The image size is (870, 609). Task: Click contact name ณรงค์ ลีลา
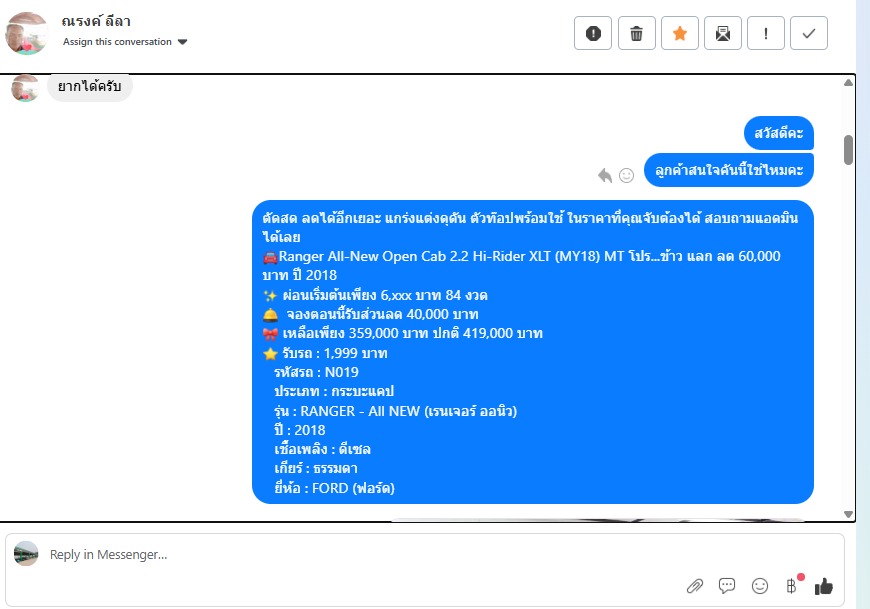click(x=96, y=22)
